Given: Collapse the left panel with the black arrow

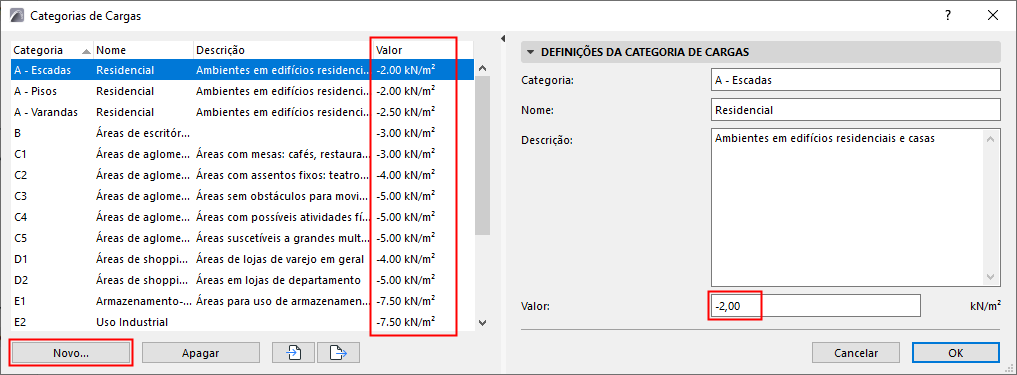Looking at the screenshot, I should point(502,40).
